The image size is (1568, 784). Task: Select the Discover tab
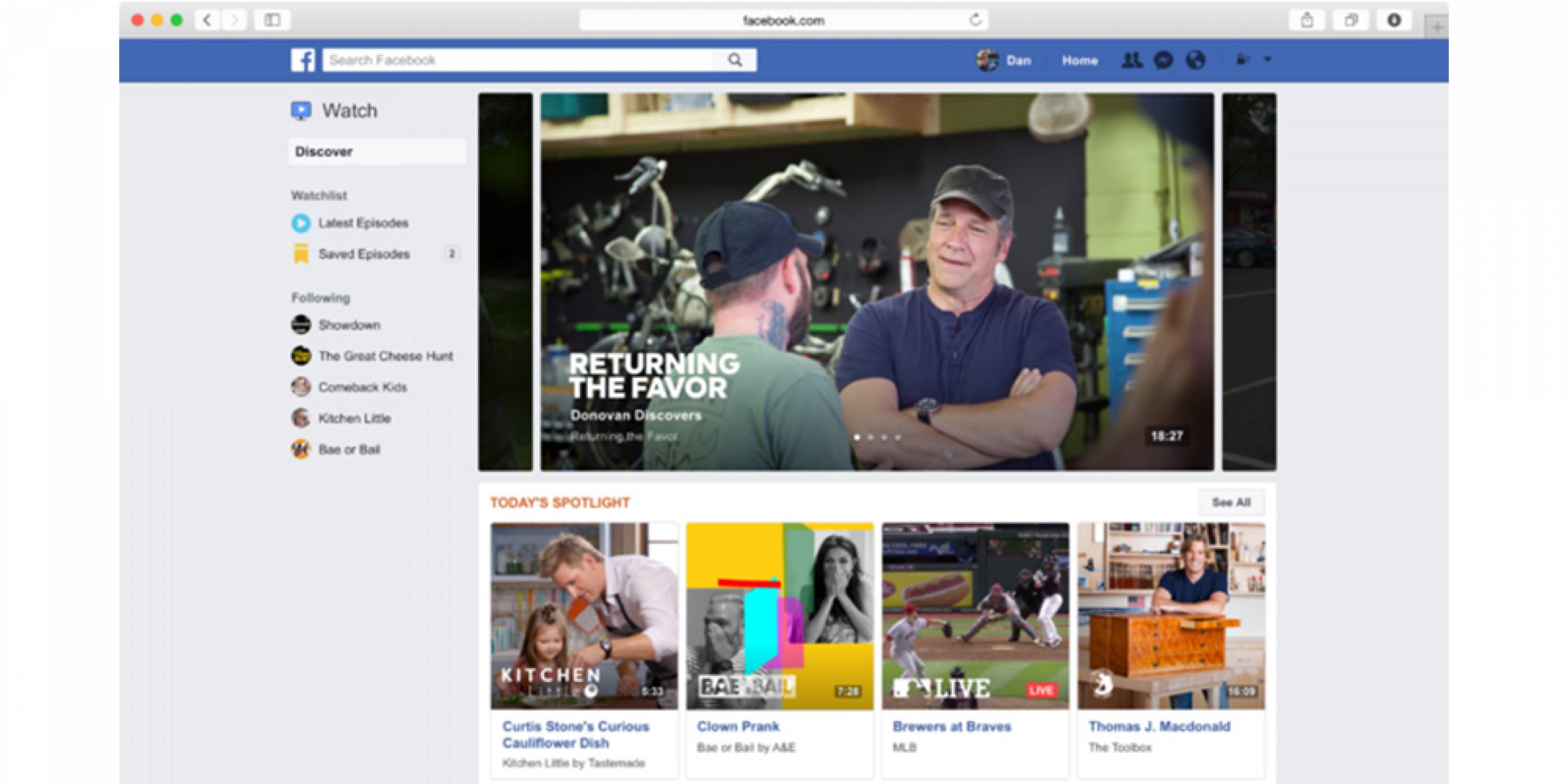click(x=377, y=152)
